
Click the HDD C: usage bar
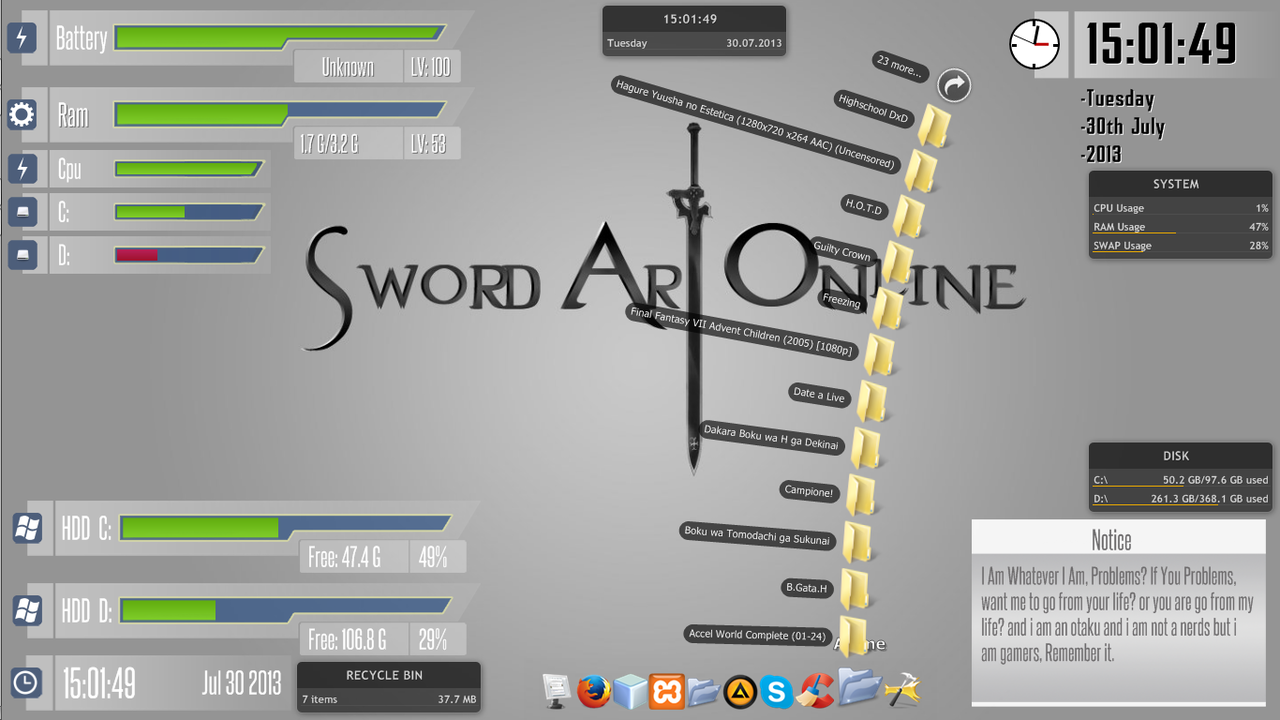point(284,527)
